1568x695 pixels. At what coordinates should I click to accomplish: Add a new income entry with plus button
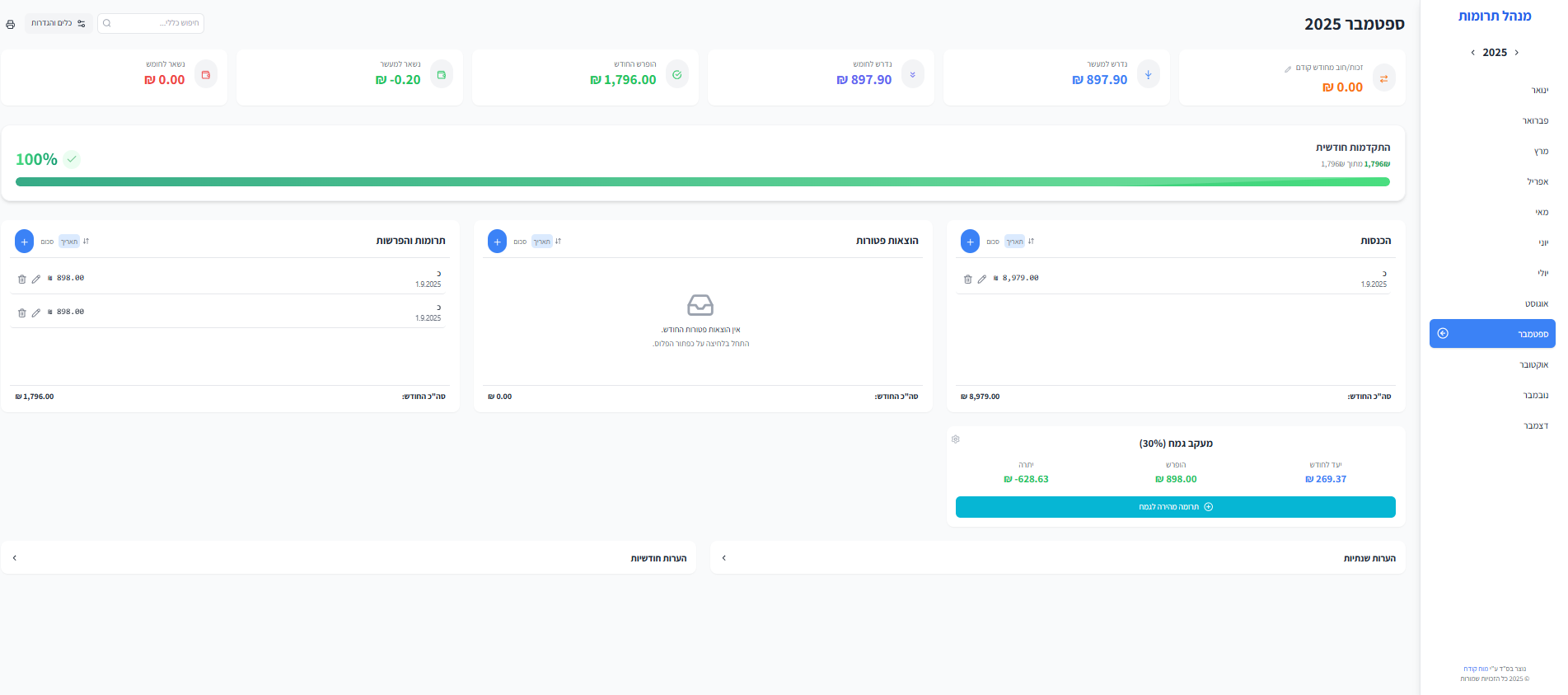(x=970, y=242)
